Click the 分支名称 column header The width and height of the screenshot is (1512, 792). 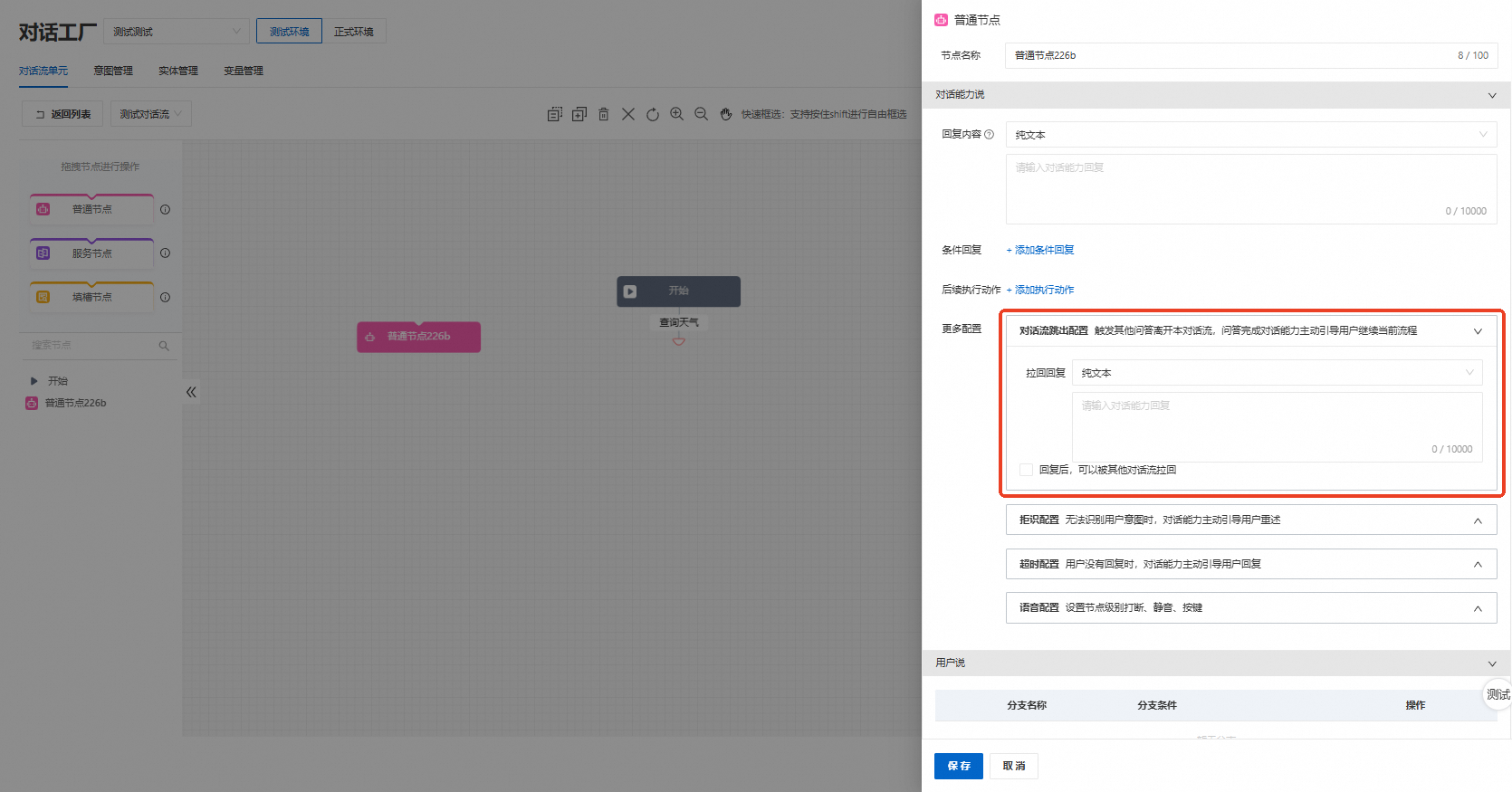click(1027, 705)
